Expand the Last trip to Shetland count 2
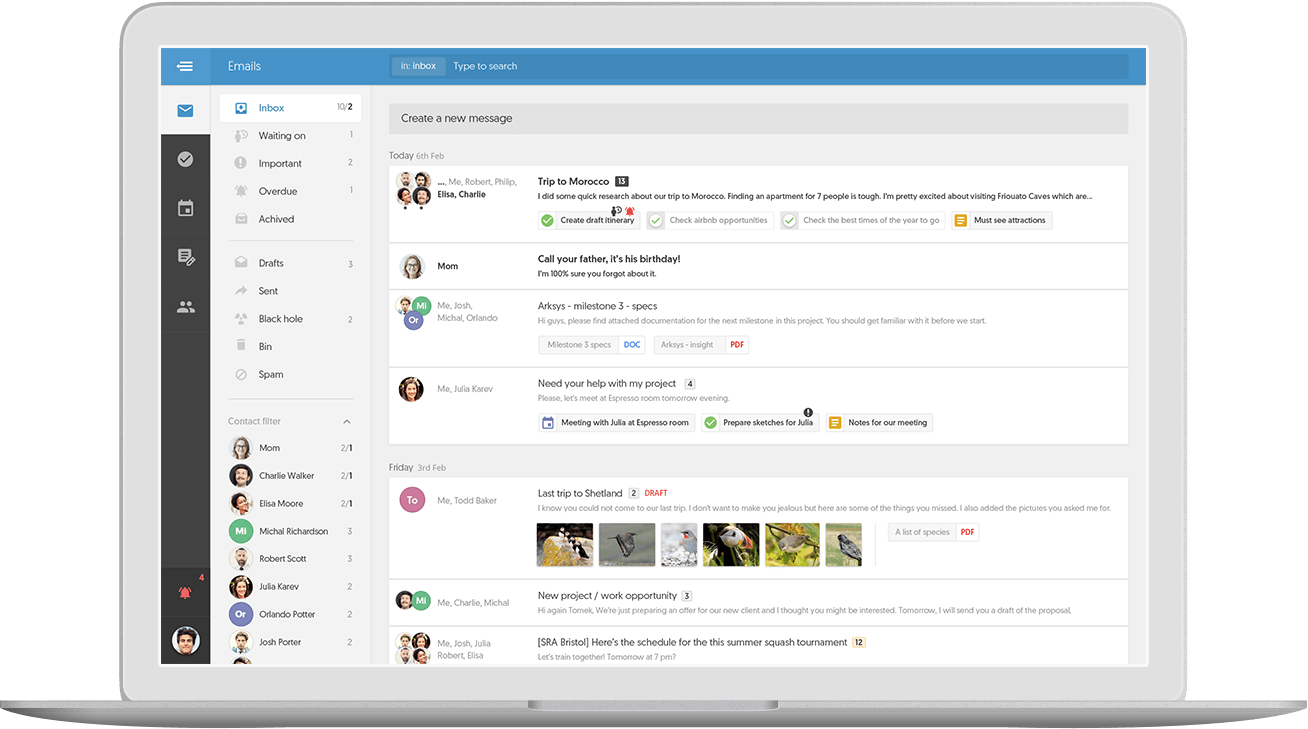The height and width of the screenshot is (729, 1308). tap(633, 493)
